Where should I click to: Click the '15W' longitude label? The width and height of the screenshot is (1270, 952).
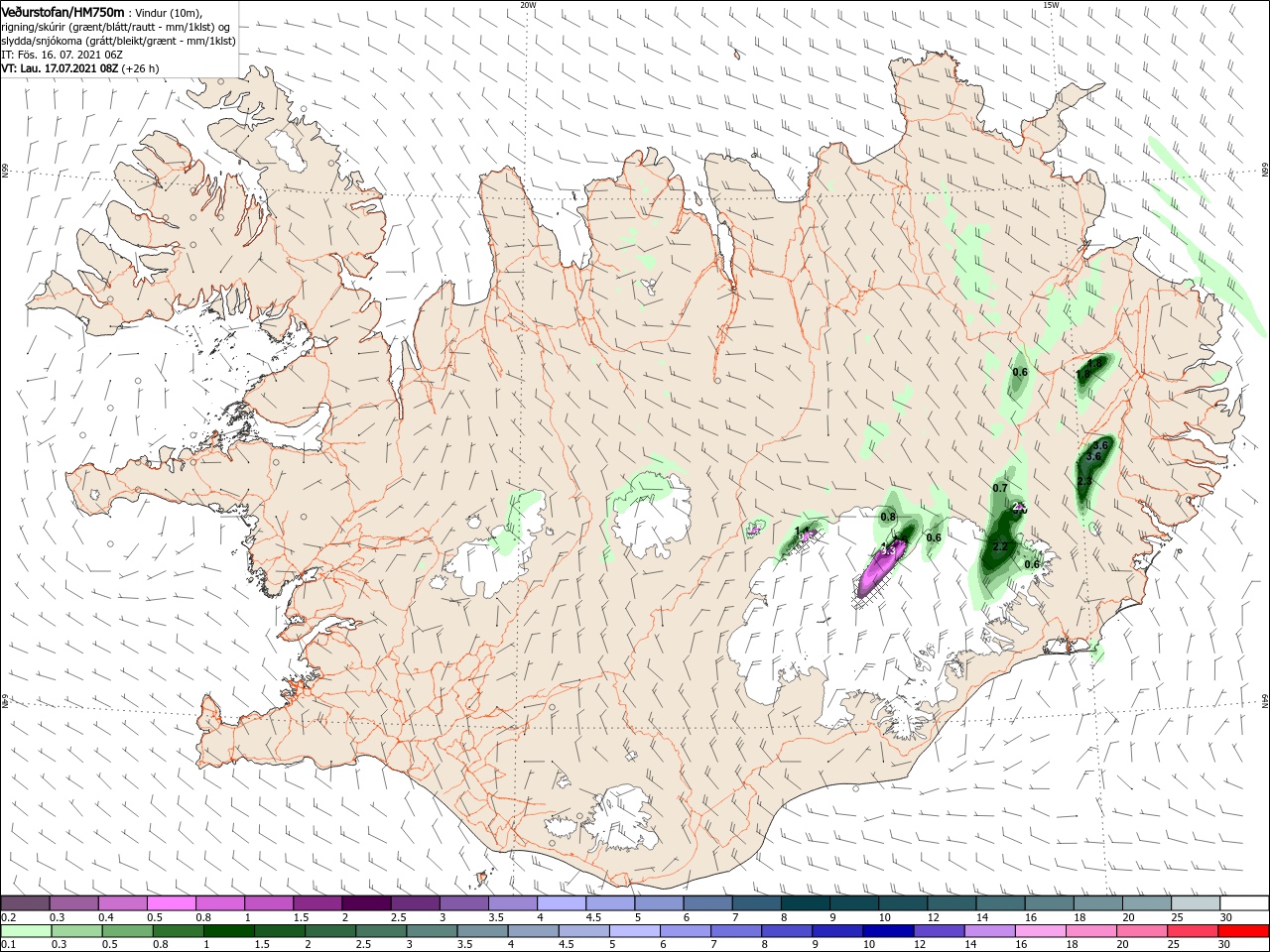1051,5
